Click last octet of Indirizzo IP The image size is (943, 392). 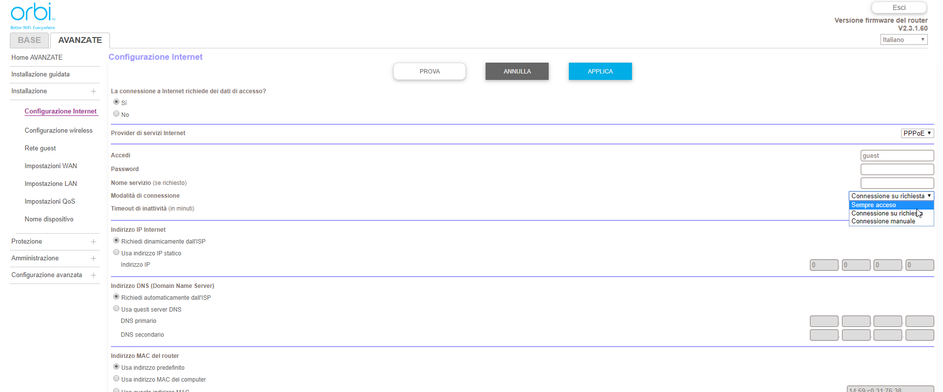pos(920,265)
